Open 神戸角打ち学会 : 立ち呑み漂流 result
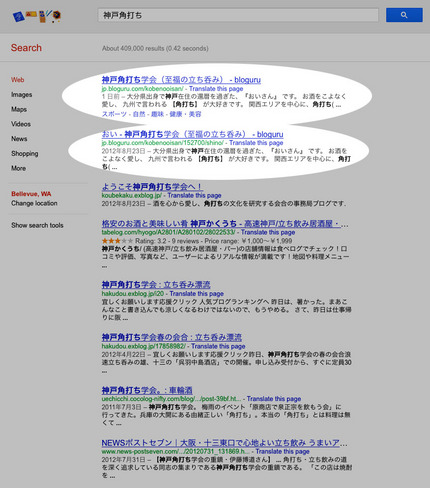 (x=156, y=285)
